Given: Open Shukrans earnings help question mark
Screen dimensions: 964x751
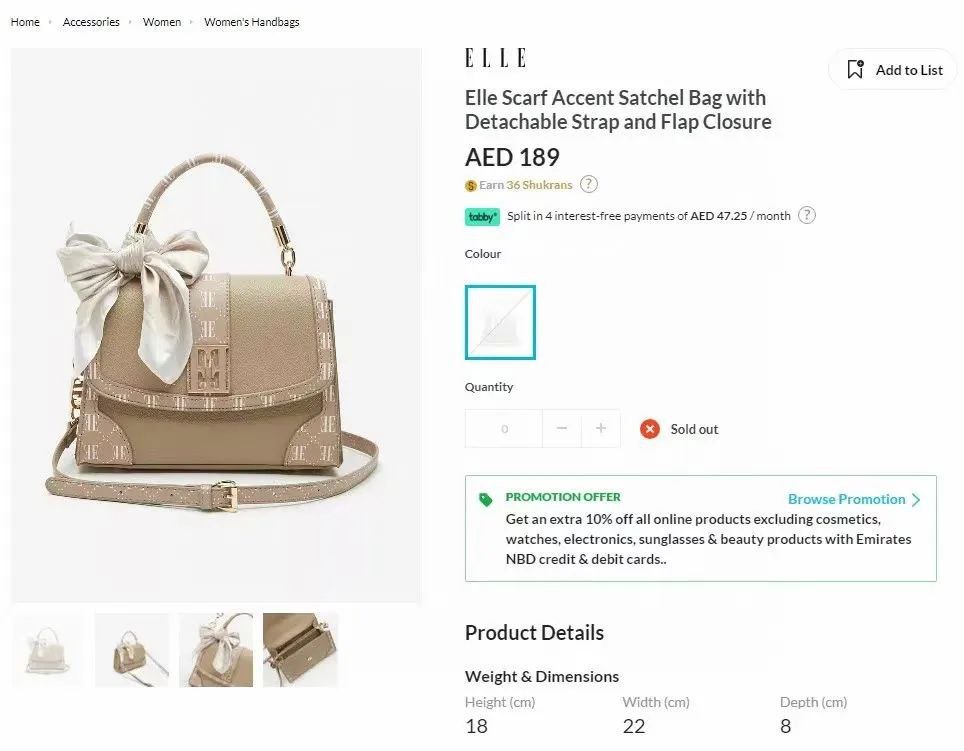Looking at the screenshot, I should [x=588, y=184].
